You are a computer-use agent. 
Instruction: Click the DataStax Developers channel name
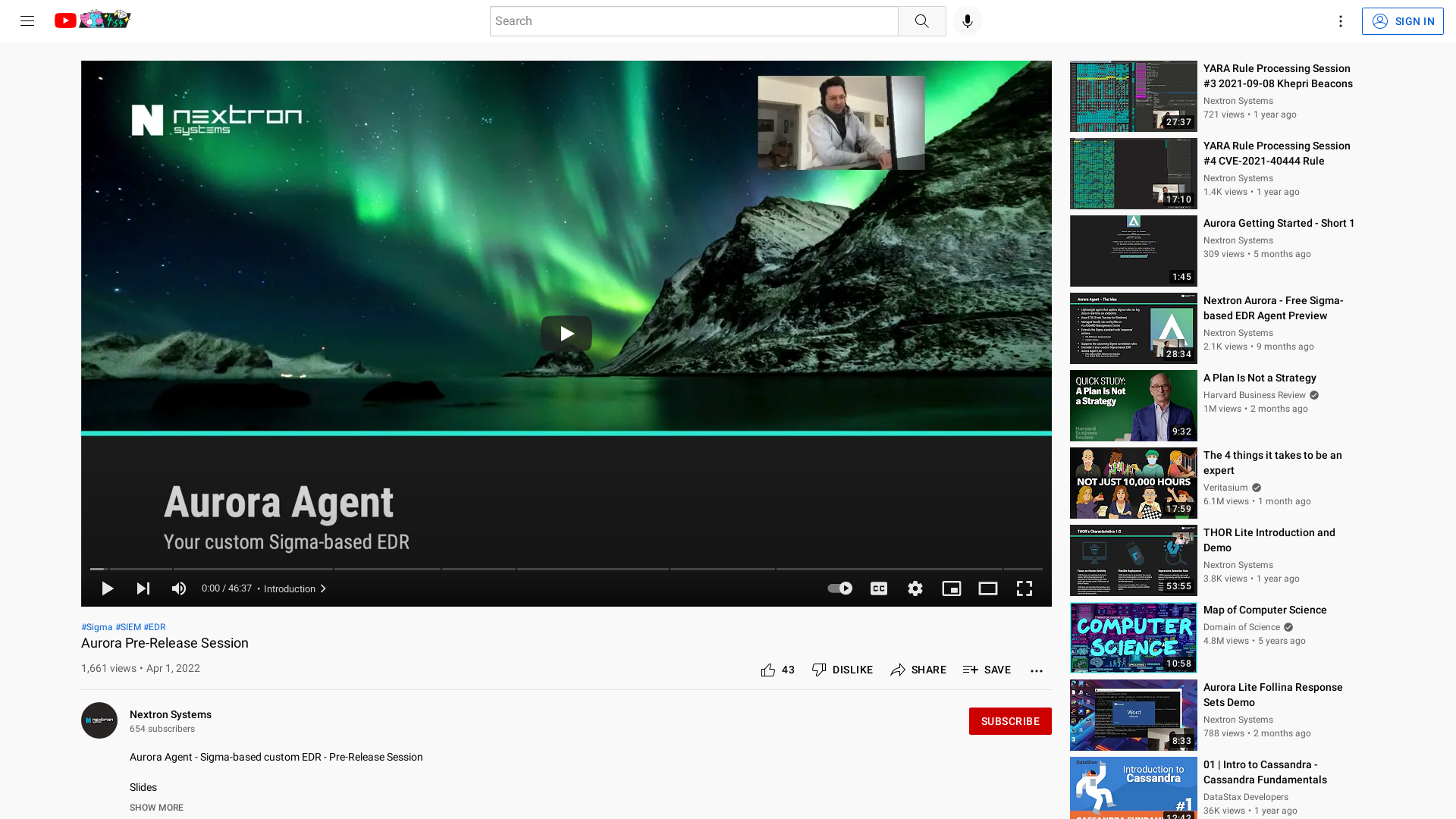click(1245, 797)
